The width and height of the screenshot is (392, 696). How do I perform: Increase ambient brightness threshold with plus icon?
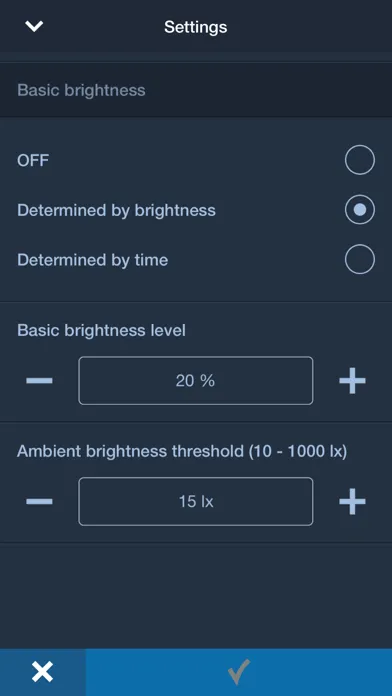point(352,502)
